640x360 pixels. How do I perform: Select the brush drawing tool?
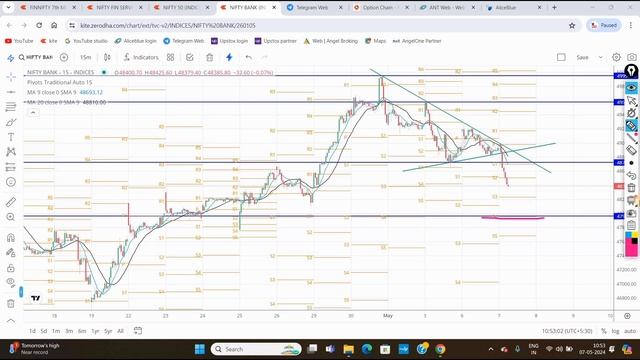click(11, 122)
